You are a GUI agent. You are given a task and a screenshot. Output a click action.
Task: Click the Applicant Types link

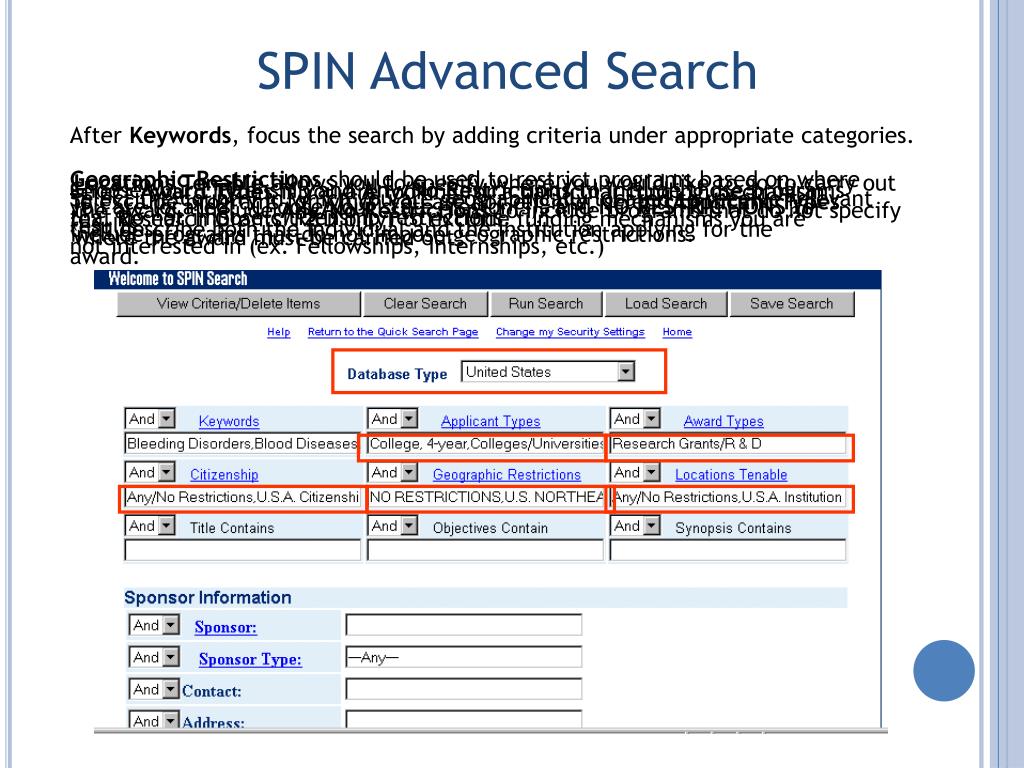click(x=490, y=421)
